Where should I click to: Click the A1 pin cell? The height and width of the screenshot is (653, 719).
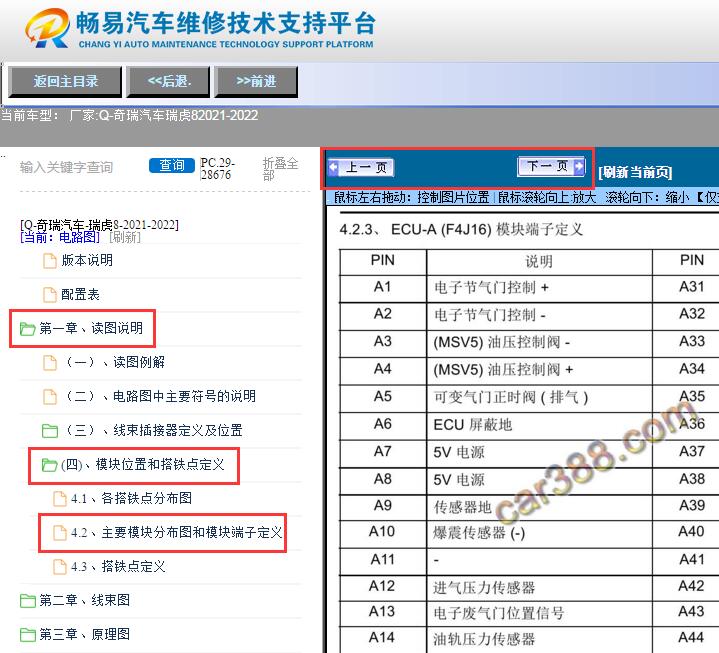coord(382,288)
